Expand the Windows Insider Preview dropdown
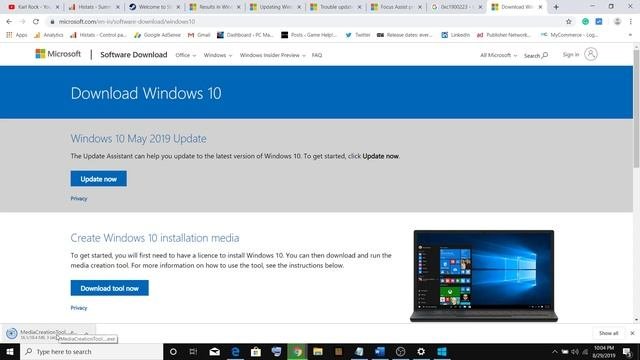Image resolution: width=640 pixels, height=360 pixels. (273, 55)
